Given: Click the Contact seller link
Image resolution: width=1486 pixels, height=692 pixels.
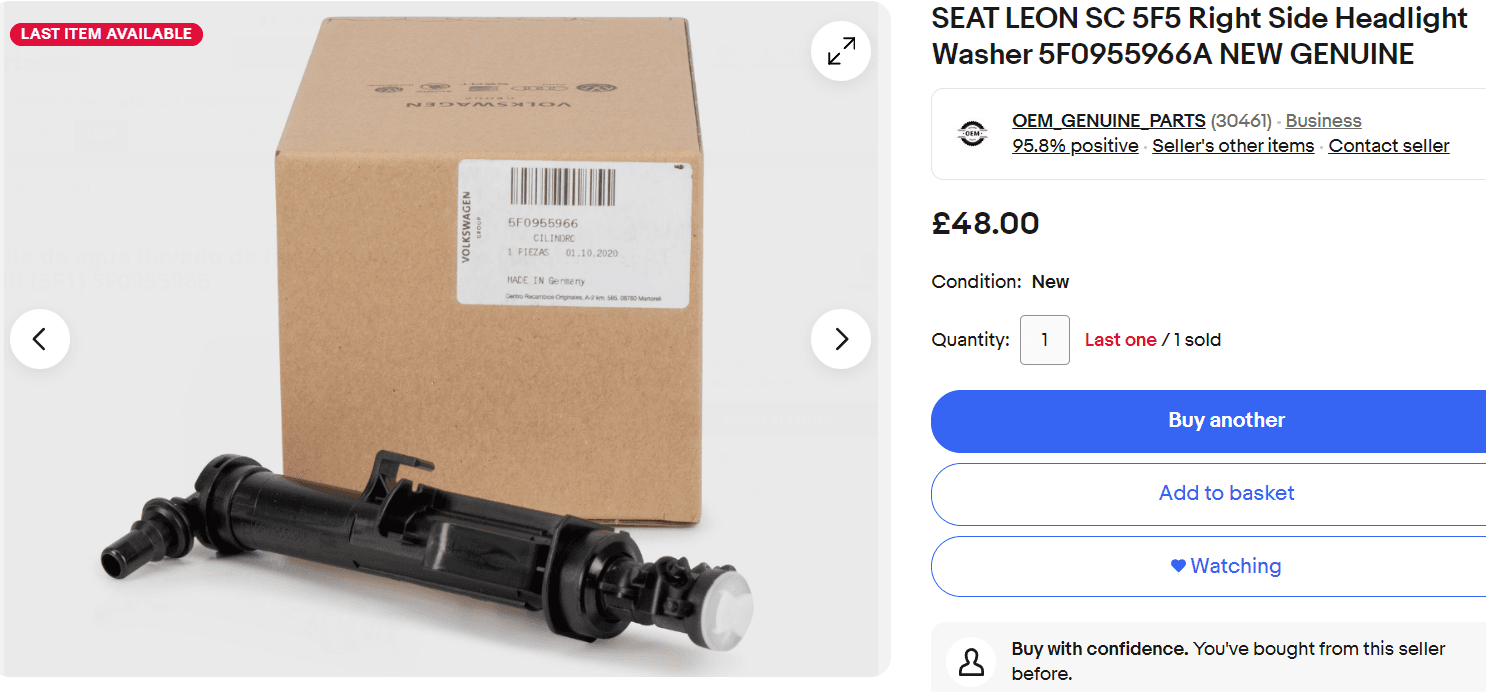Looking at the screenshot, I should 1388,146.
